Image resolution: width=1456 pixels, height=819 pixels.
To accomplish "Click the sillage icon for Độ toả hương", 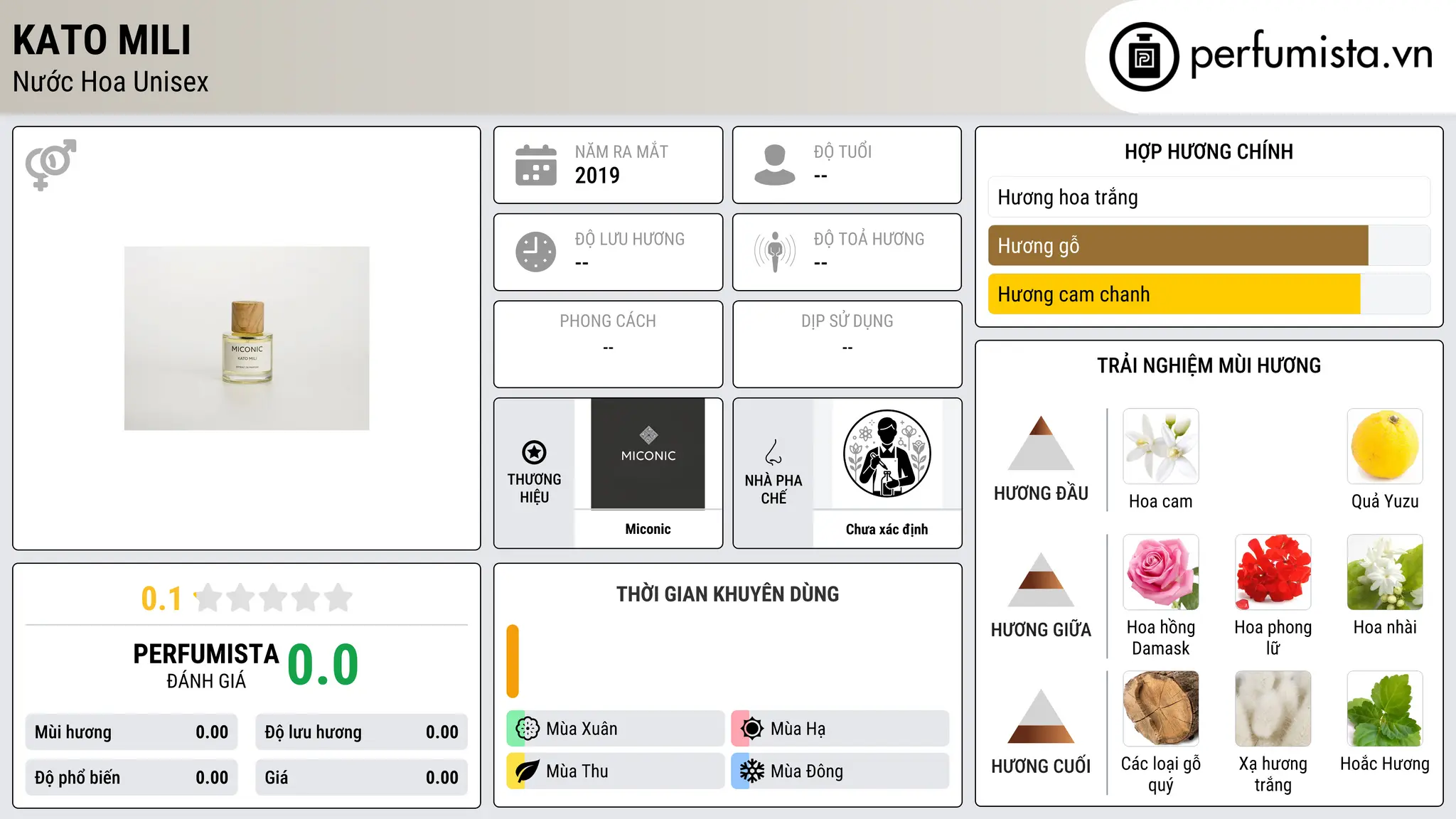I will [x=775, y=252].
